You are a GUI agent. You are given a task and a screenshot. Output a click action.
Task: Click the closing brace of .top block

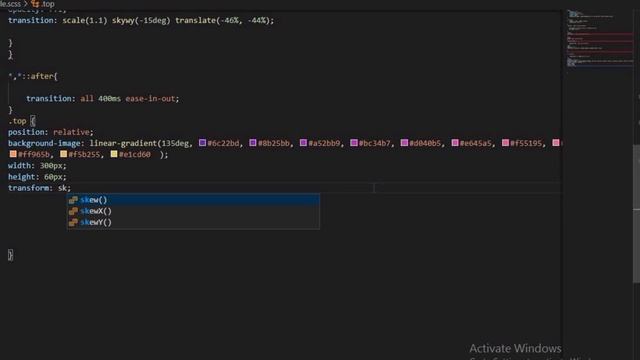click(x=10, y=255)
